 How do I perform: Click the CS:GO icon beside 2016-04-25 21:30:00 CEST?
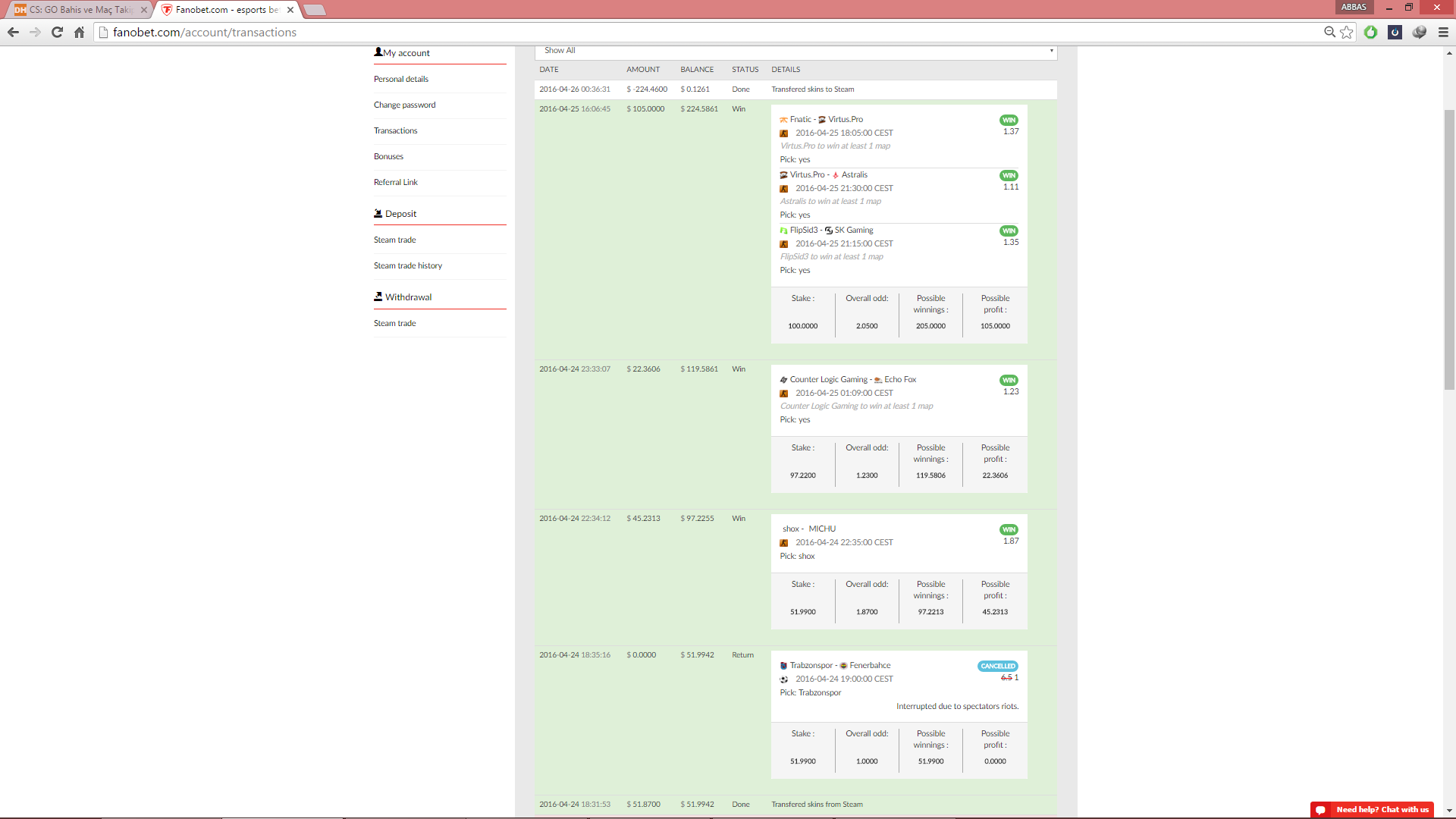(783, 189)
